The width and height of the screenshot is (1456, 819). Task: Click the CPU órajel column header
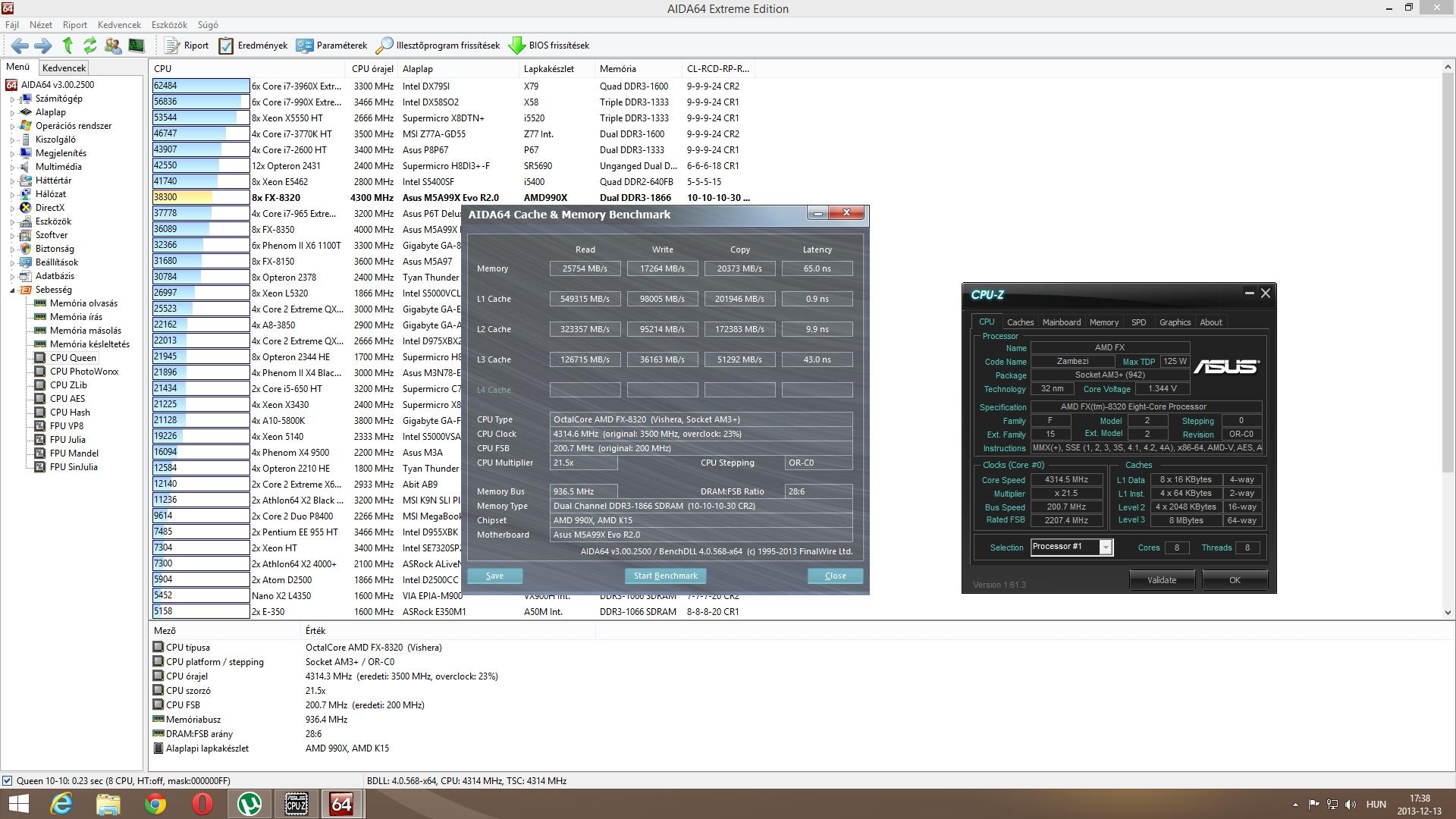point(373,68)
